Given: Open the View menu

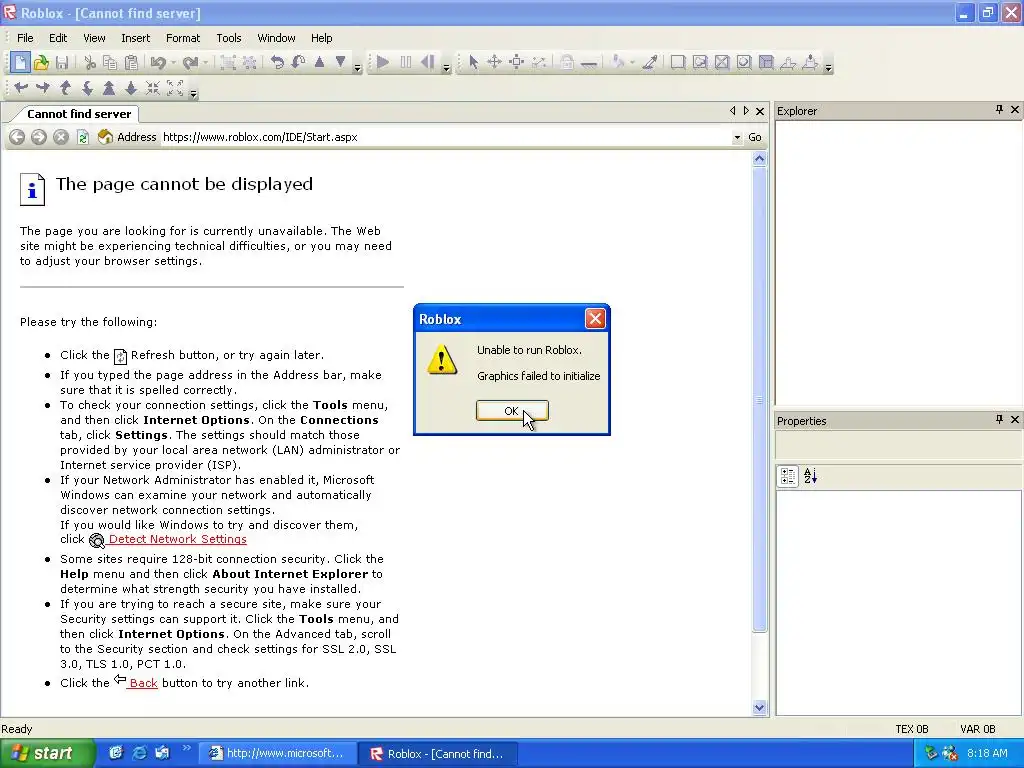Looking at the screenshot, I should pyautogui.click(x=94, y=38).
